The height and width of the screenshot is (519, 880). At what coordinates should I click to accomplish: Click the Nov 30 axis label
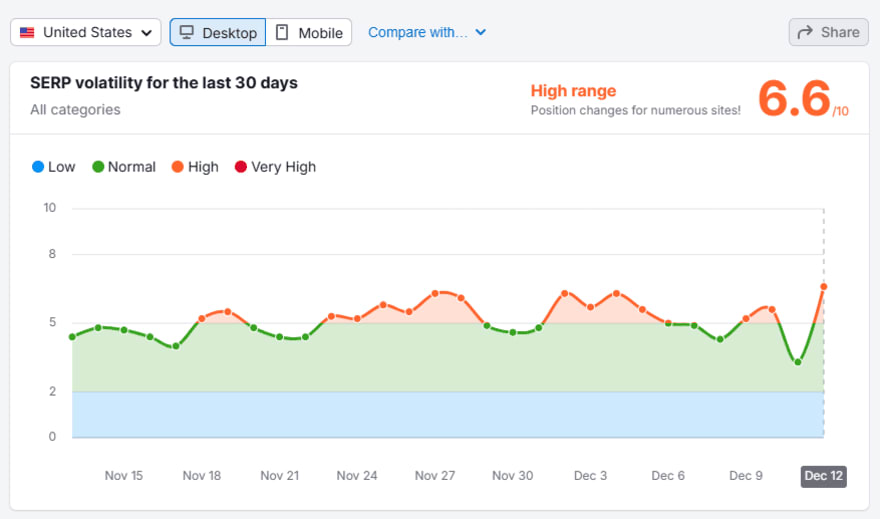(x=512, y=476)
